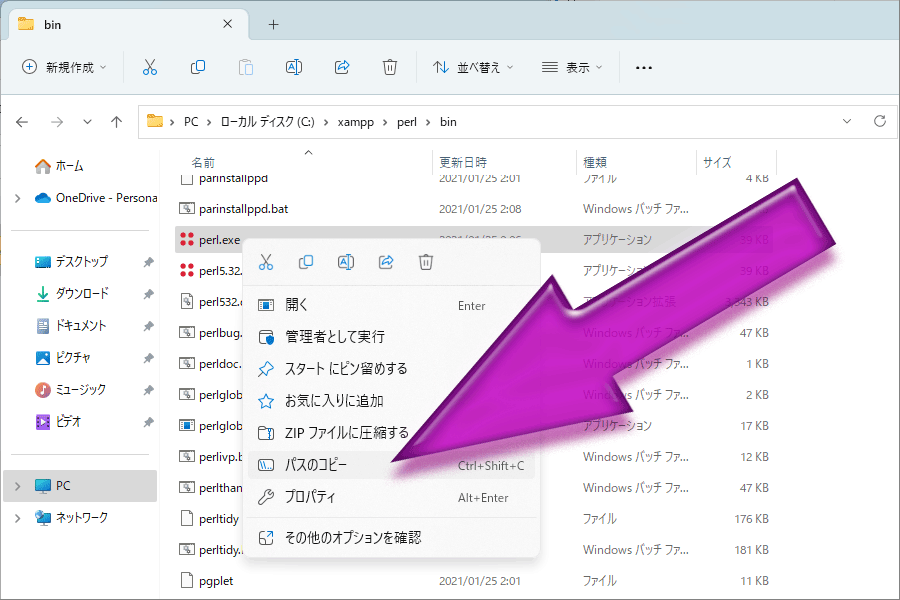Sort by the サイズ column header
This screenshot has width=900, height=600.
pos(717,162)
